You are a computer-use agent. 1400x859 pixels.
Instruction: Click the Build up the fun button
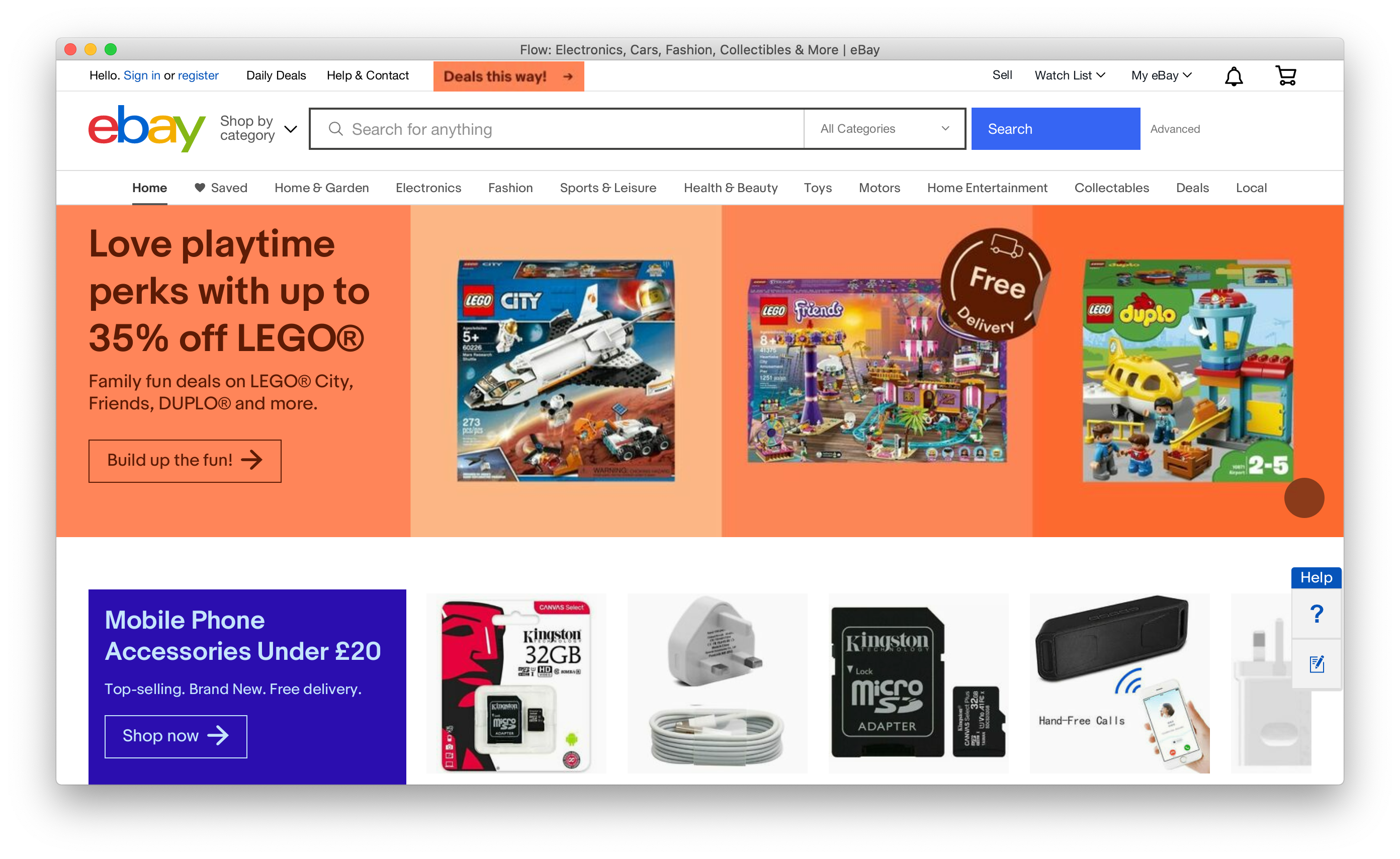[185, 461]
